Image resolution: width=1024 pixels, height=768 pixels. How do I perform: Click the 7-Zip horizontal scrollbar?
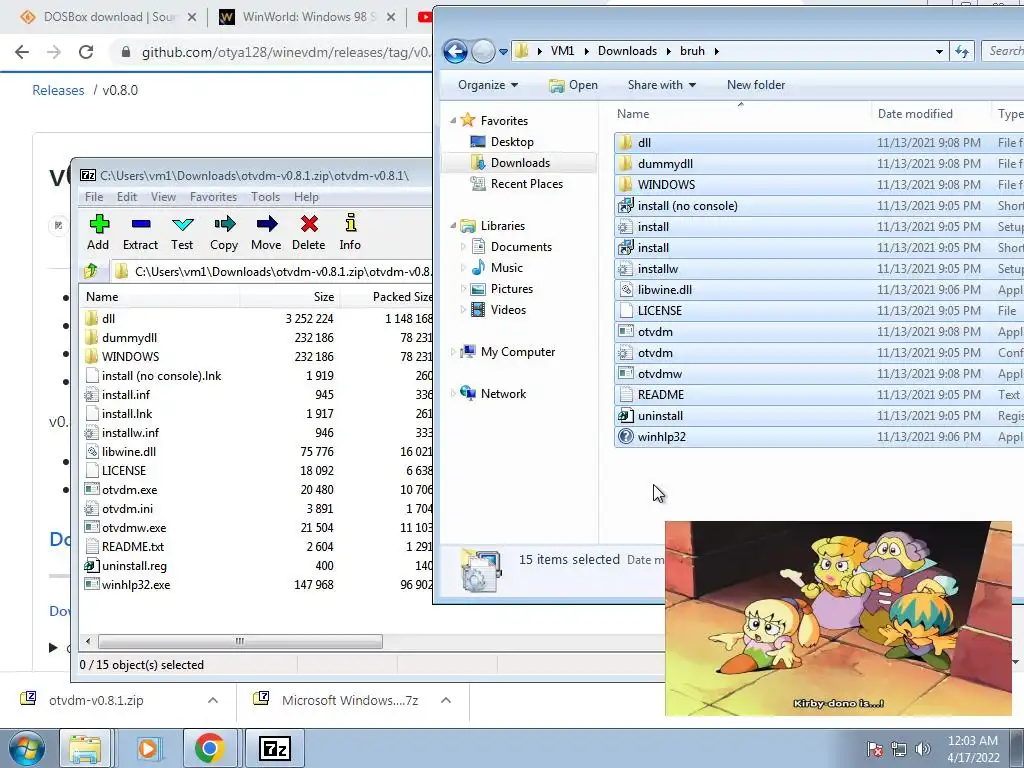tap(240, 641)
